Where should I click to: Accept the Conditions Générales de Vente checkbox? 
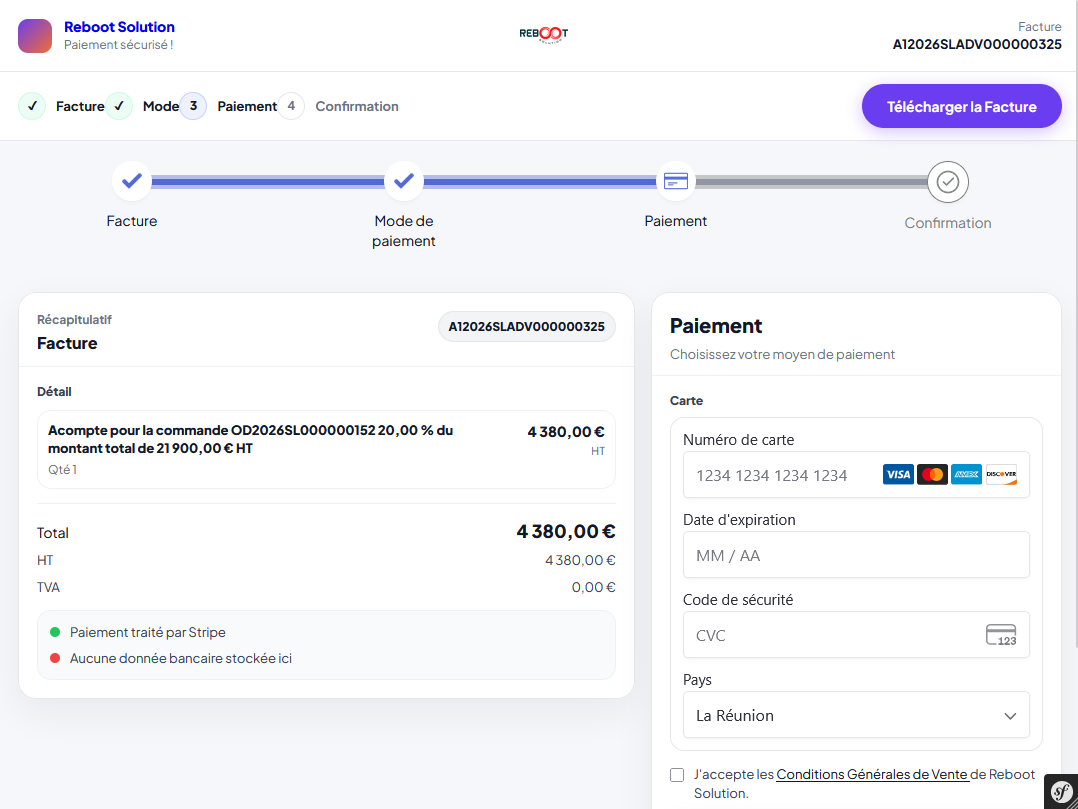pyautogui.click(x=677, y=775)
